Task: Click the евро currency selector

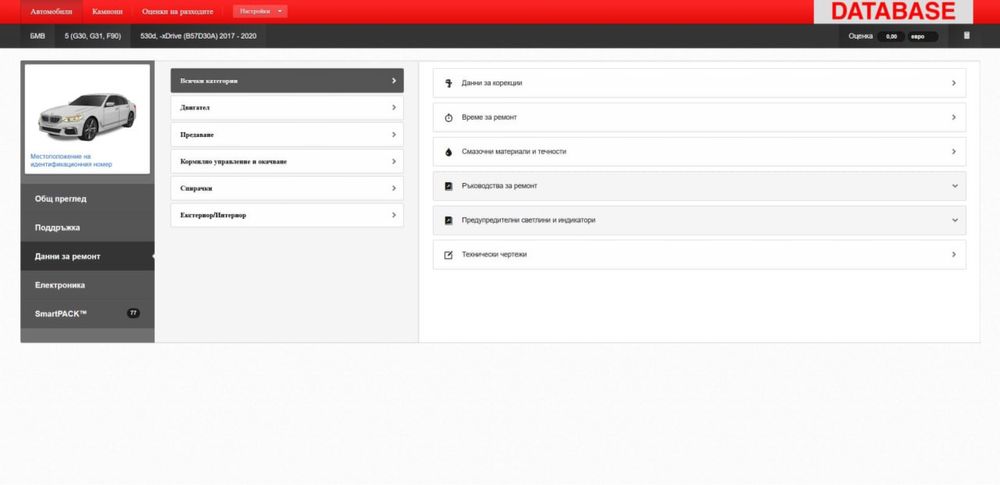Action: pyautogui.click(x=923, y=36)
